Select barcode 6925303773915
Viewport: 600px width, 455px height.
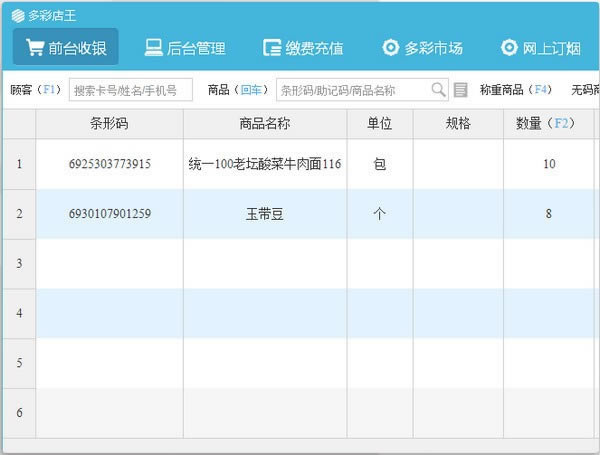pos(110,164)
